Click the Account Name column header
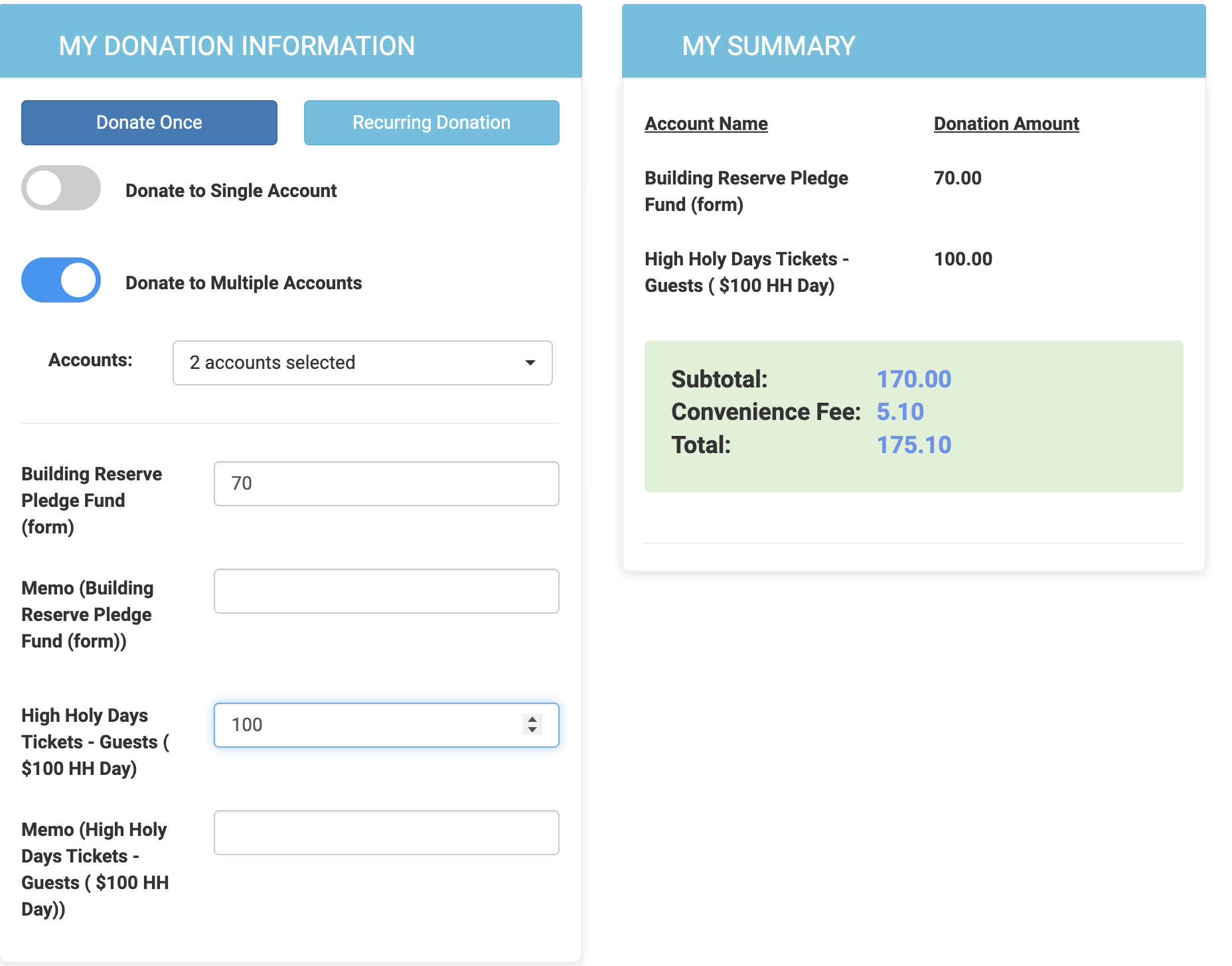 click(706, 124)
